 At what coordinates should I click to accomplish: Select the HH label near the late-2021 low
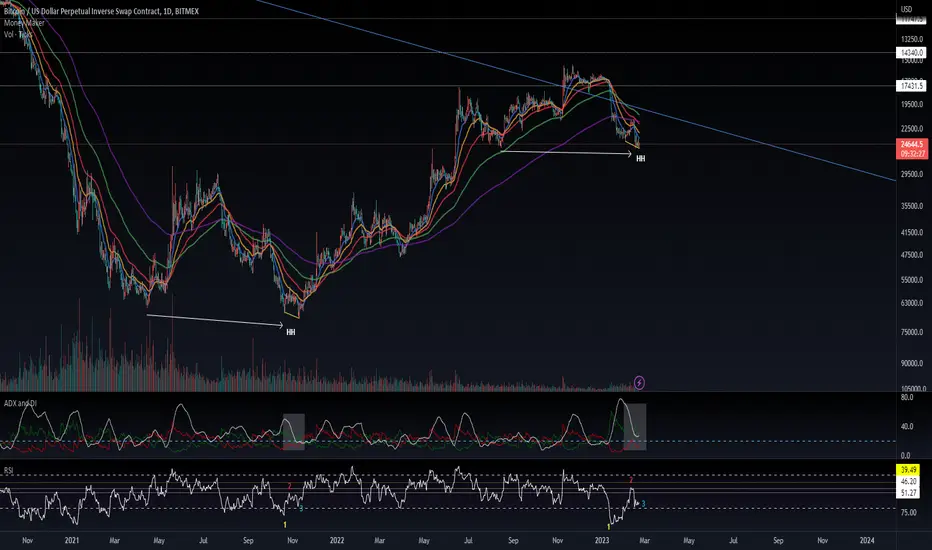291,332
